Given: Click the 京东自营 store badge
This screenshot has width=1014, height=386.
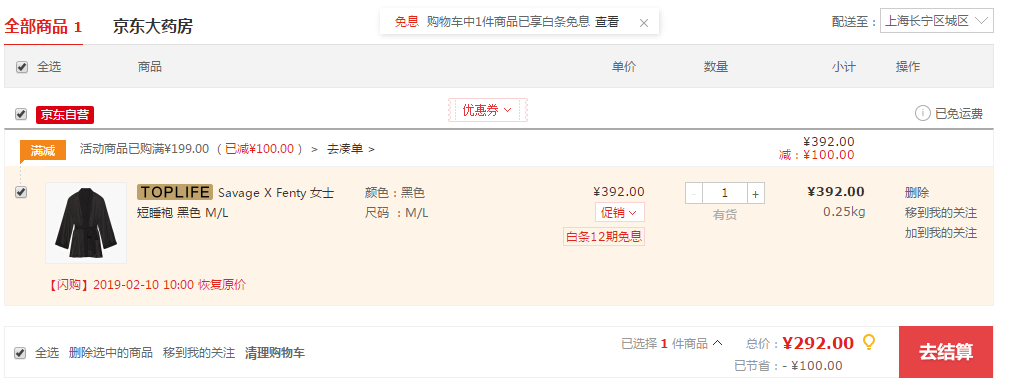Looking at the screenshot, I should click(x=65, y=114).
